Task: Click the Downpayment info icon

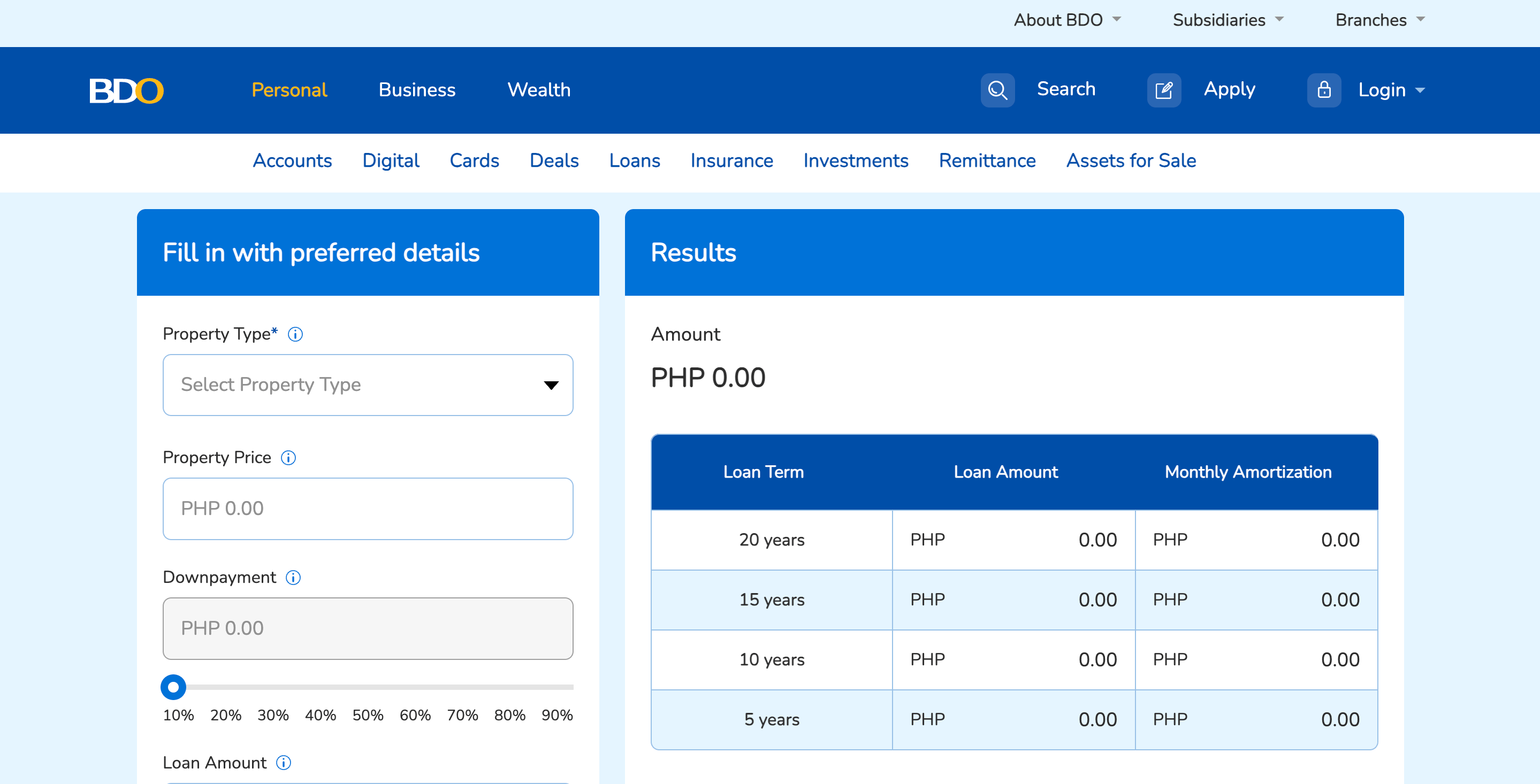Action: [x=293, y=577]
